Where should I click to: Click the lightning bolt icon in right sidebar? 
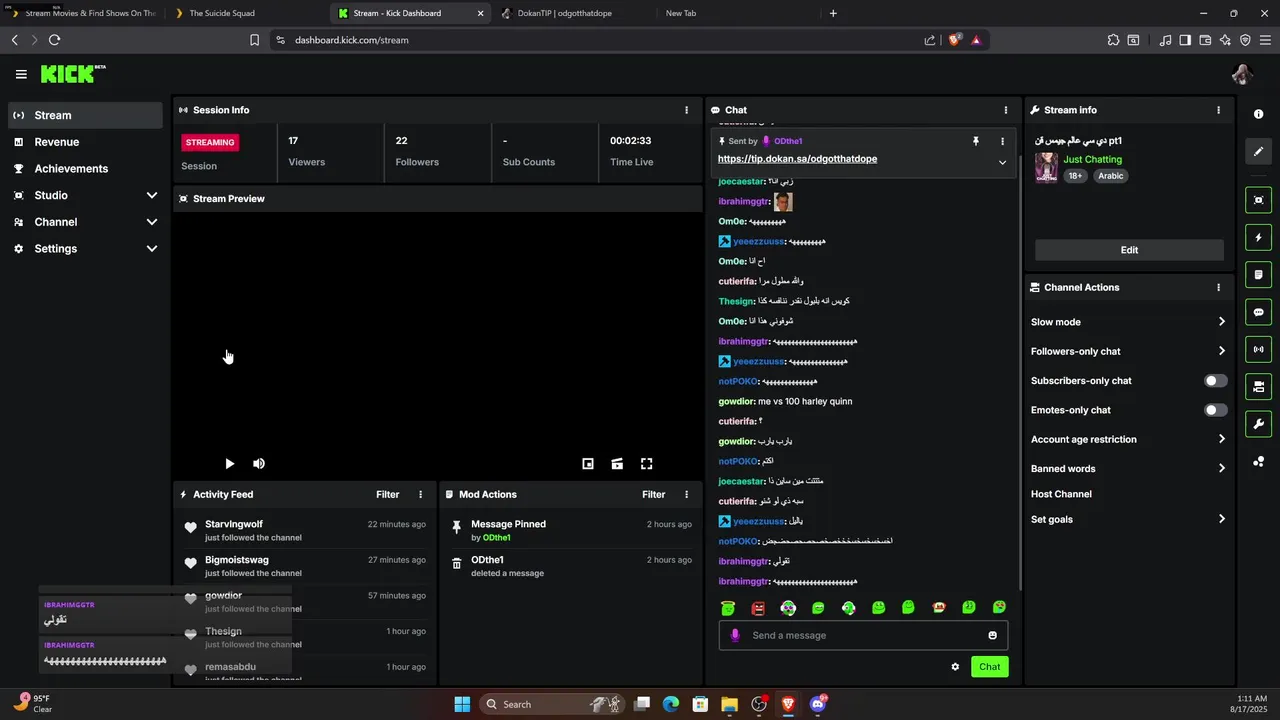(1258, 237)
